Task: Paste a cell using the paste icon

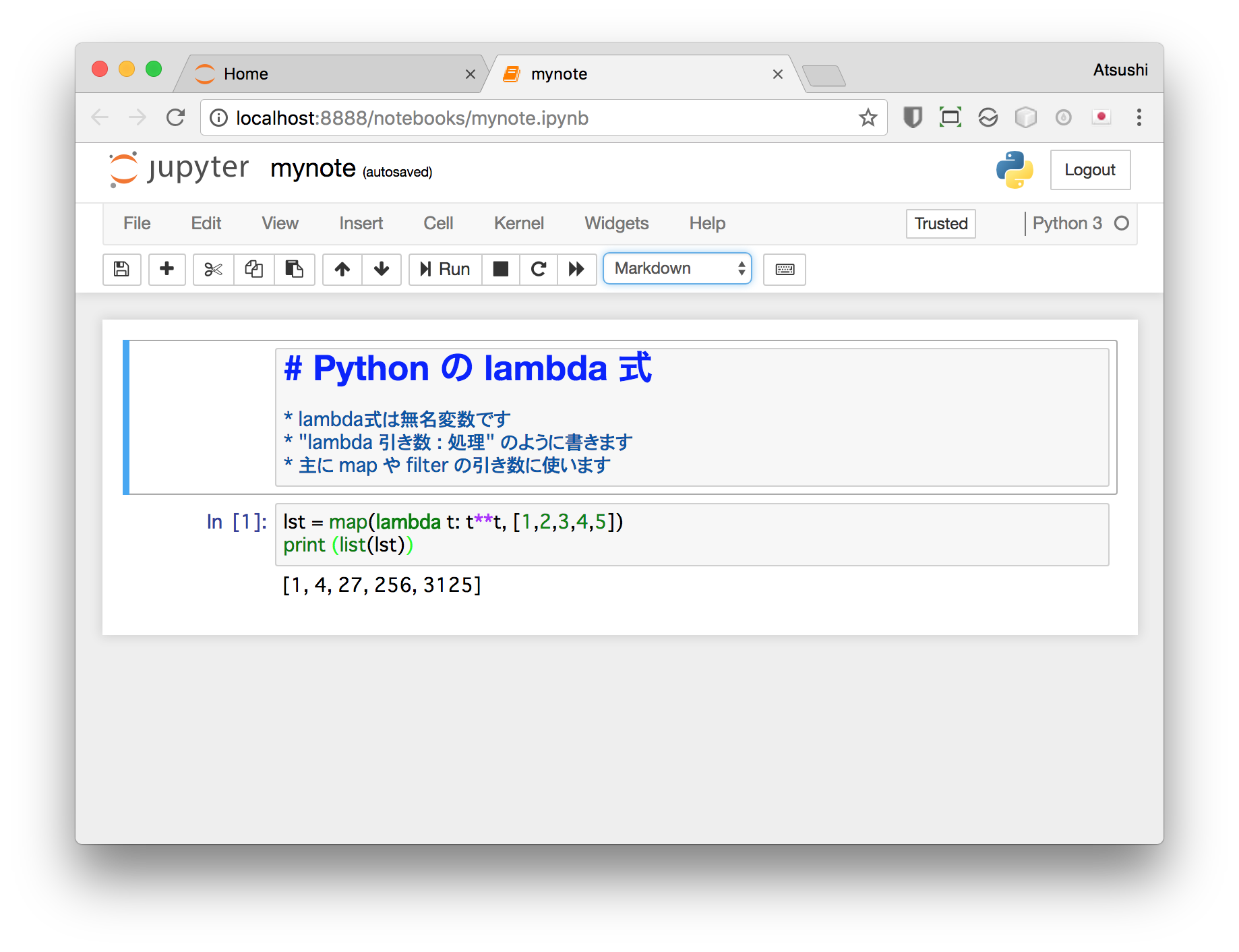Action: click(295, 269)
